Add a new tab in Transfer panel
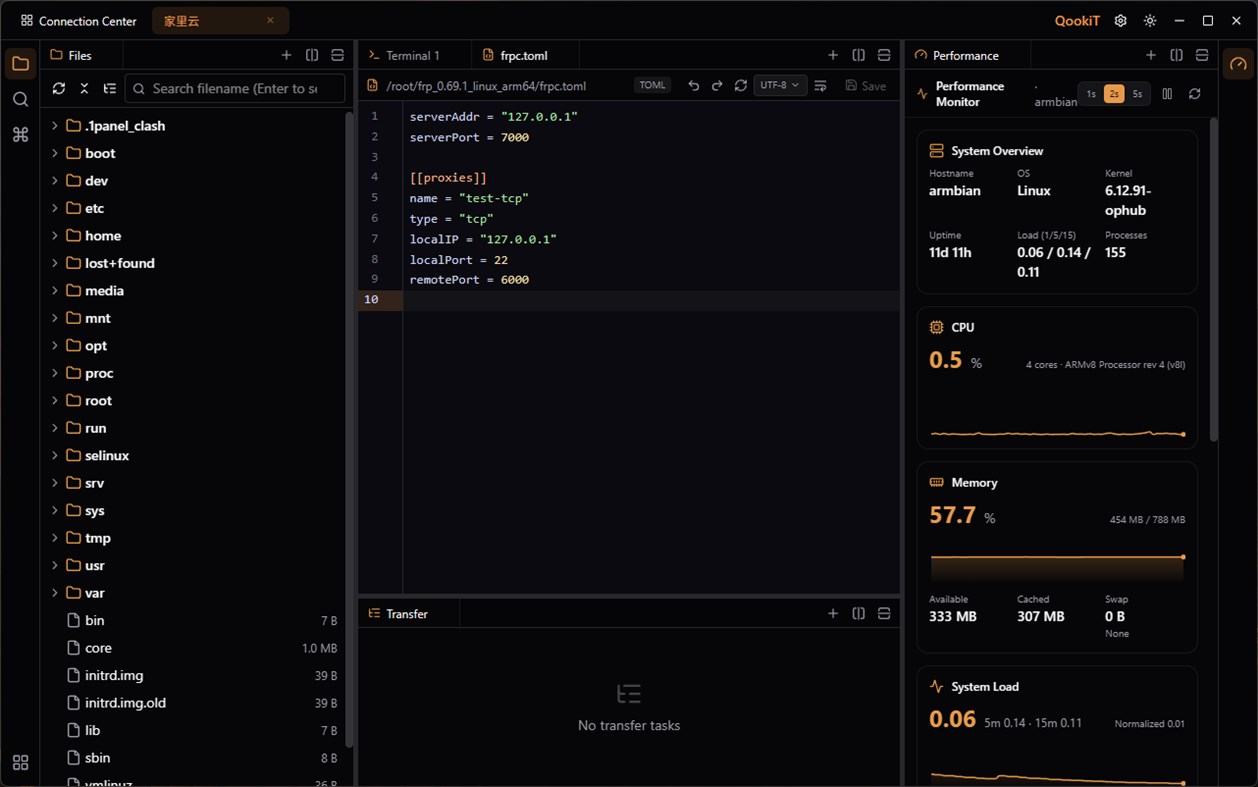 tap(833, 613)
